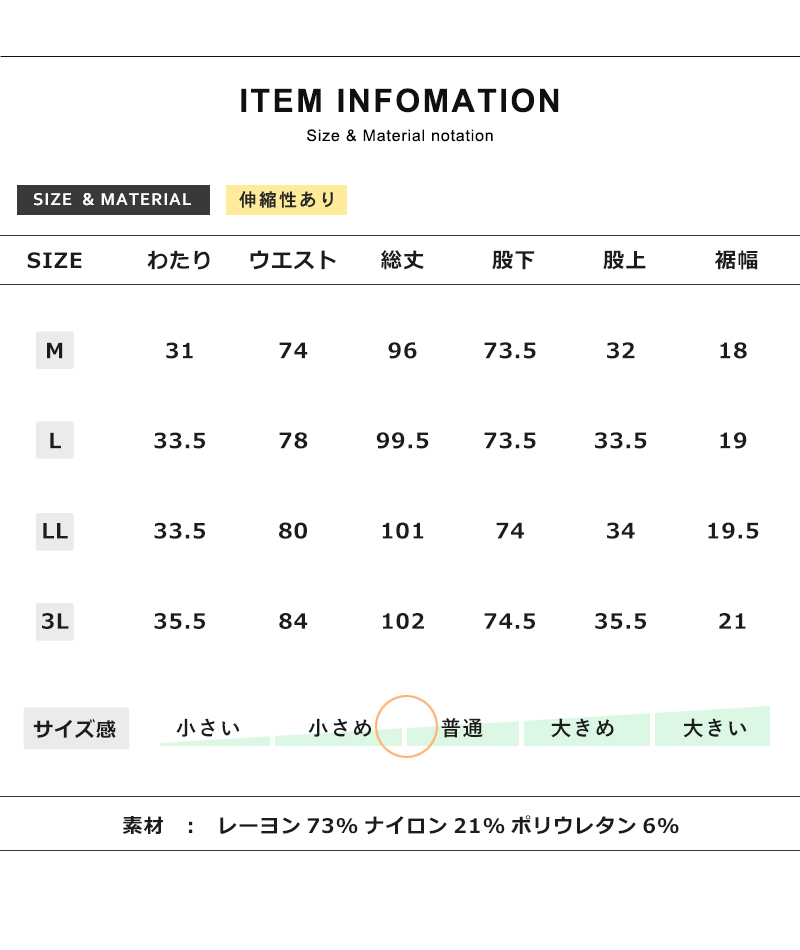Select the 股下 column header
This screenshot has height=950, width=800.
[513, 261]
